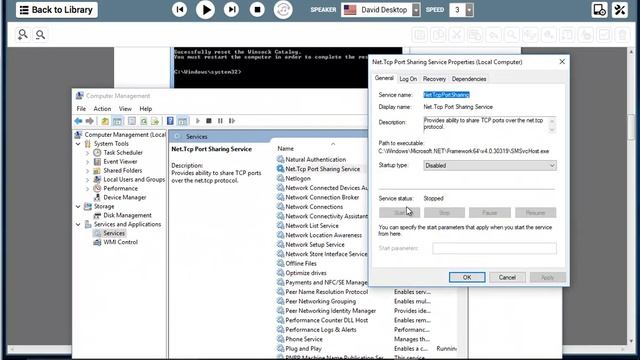Select Network Connection Broker service
The image size is (640, 360).
click(322, 197)
